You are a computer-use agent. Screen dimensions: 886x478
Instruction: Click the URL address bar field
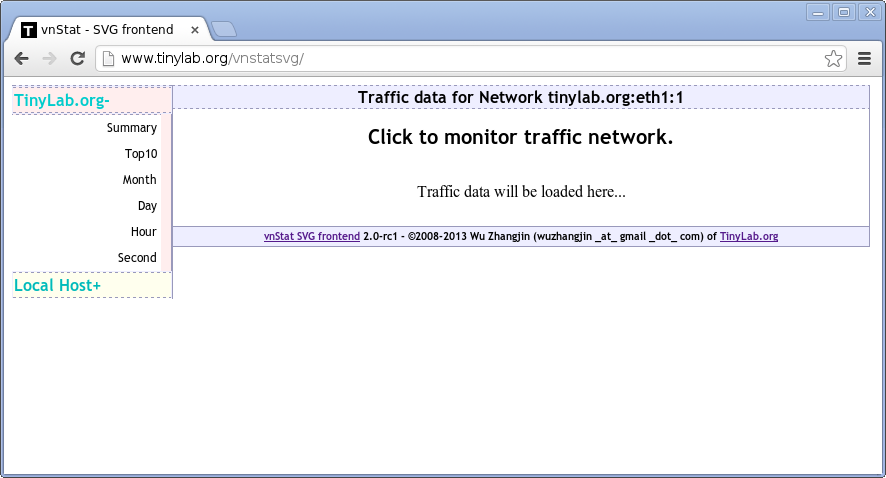(460, 59)
